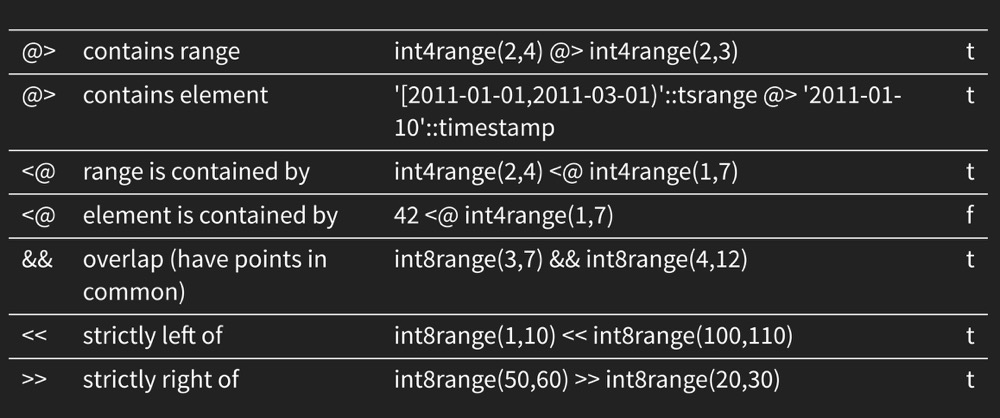
Task: Click the "strictly right of" description
Action: click(160, 379)
